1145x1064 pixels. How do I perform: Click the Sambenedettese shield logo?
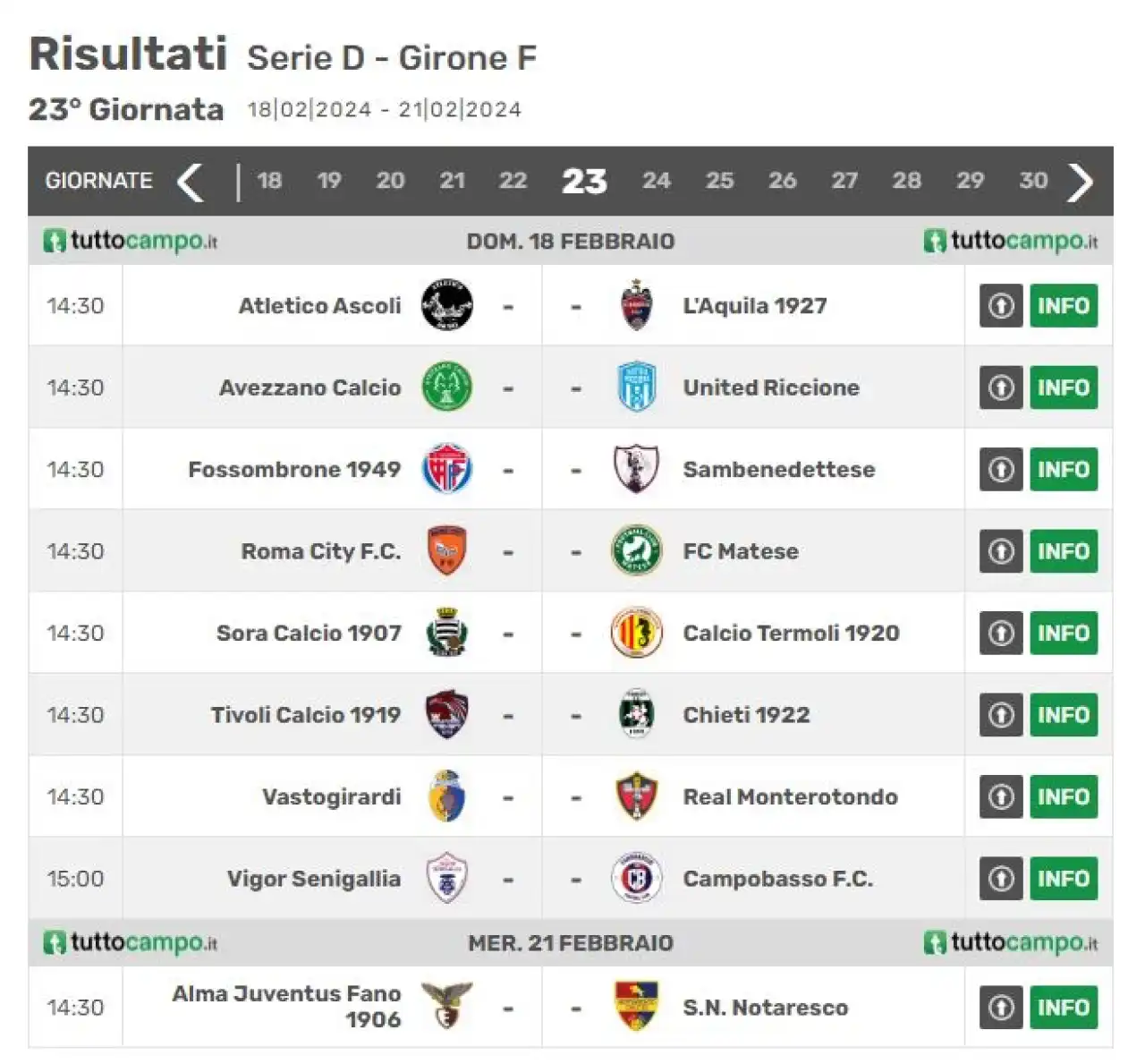point(636,469)
